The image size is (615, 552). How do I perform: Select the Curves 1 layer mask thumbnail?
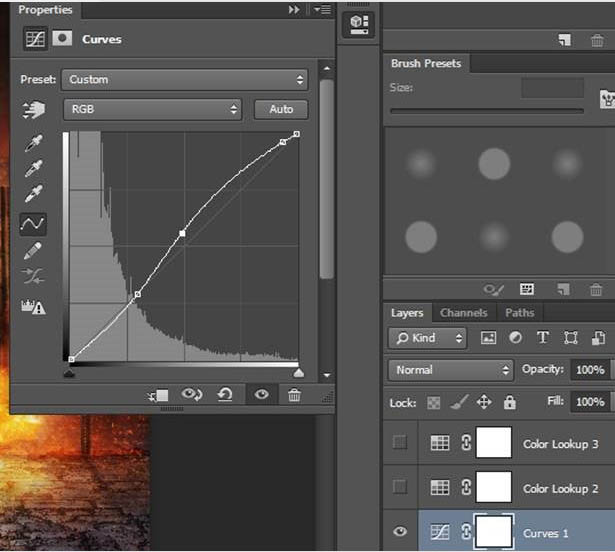(x=493, y=532)
